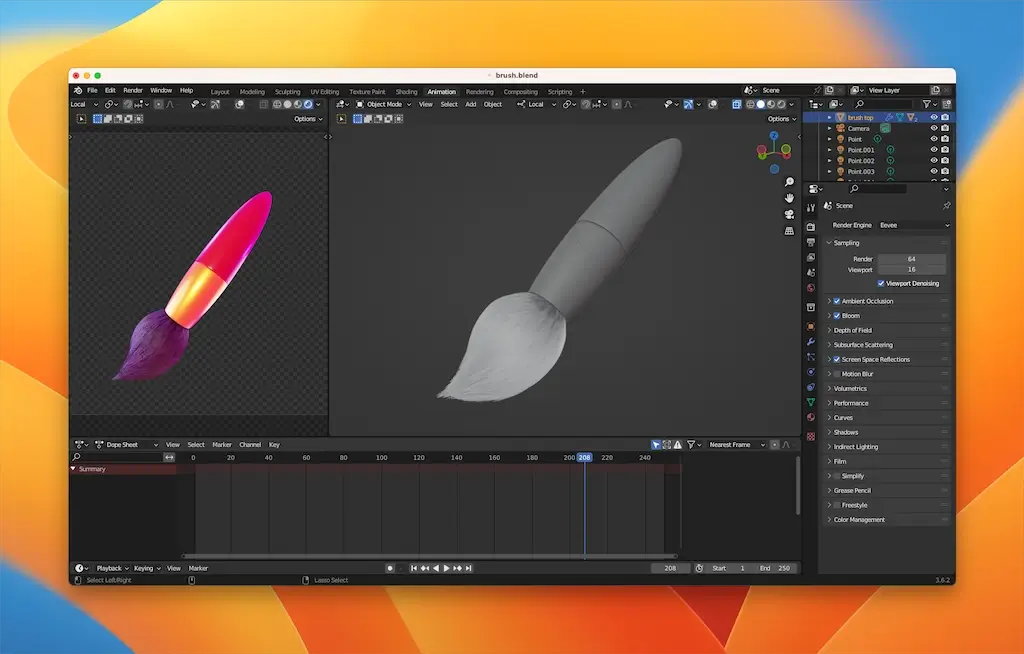This screenshot has height=654, width=1024.
Task: Switch to the Shading workspace tab
Action: click(406, 91)
